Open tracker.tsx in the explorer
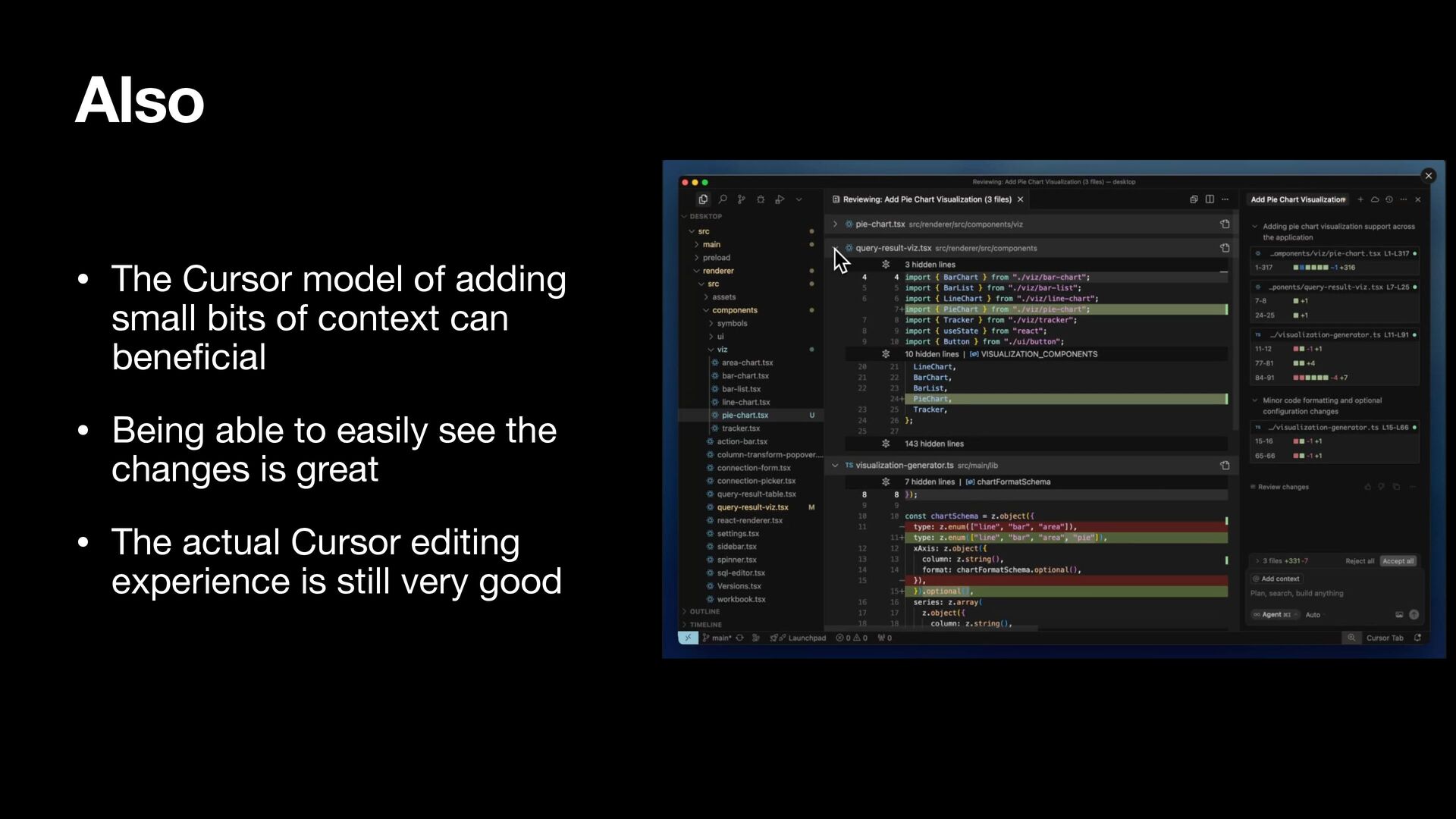1456x819 pixels. coord(740,428)
